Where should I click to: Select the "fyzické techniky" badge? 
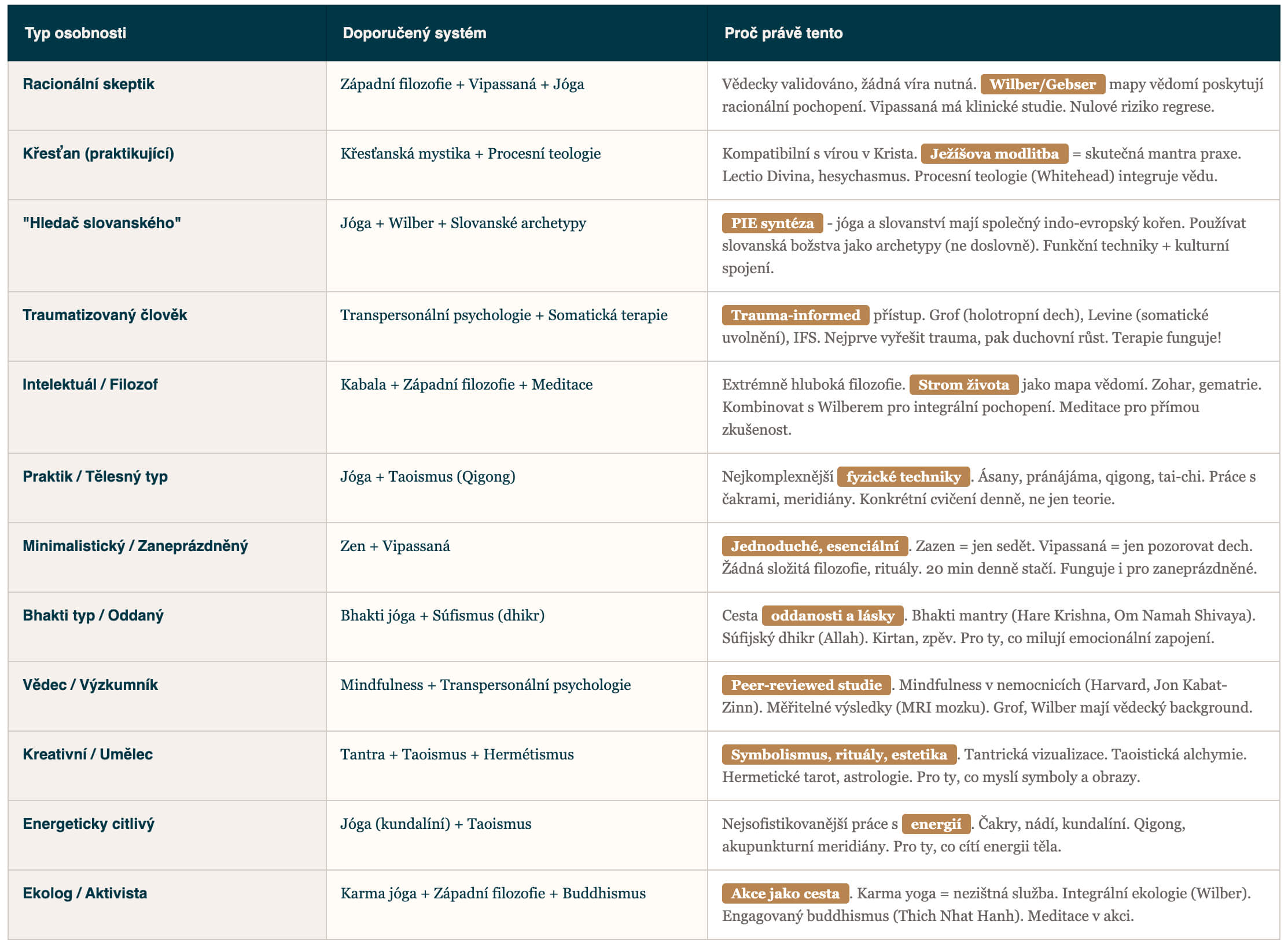pos(903,477)
